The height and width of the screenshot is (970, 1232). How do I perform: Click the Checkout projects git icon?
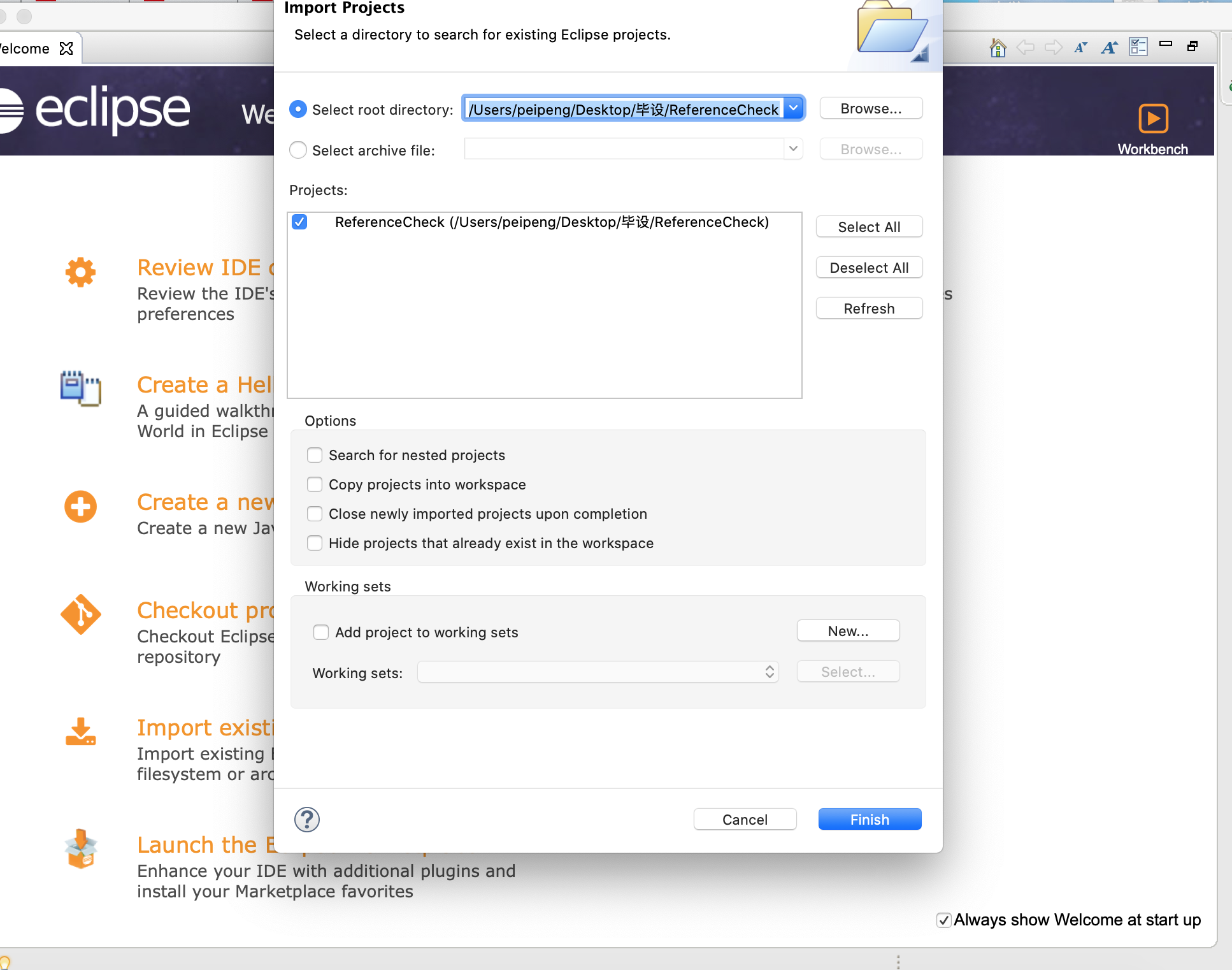80,614
